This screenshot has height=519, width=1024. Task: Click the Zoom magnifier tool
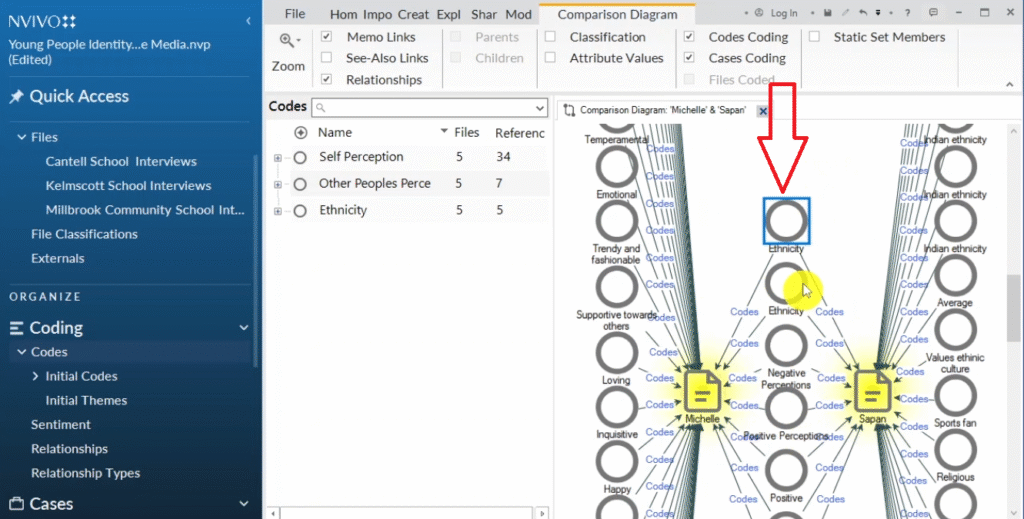[x=288, y=41]
